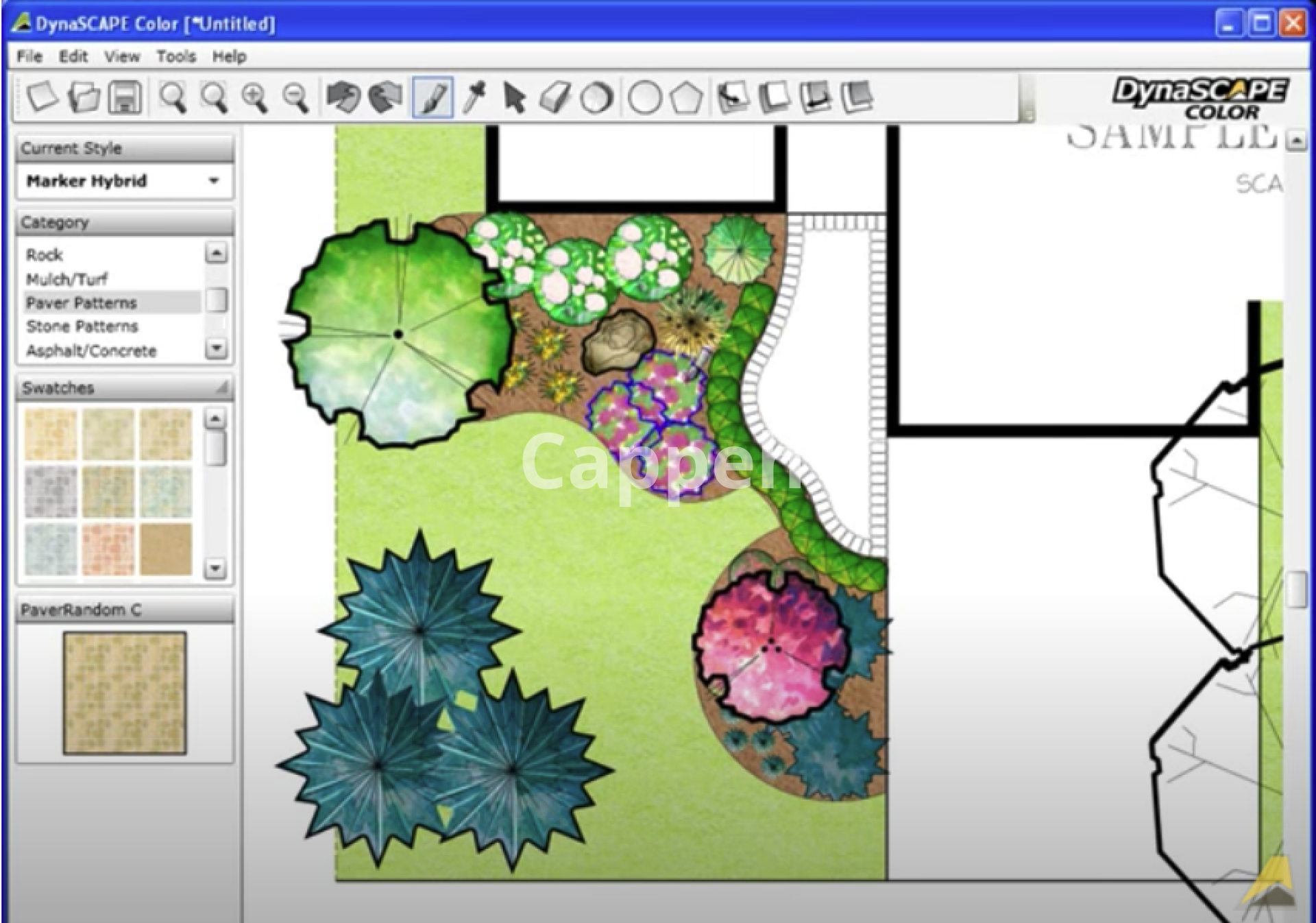Viewport: 1316px width, 923px height.
Task: Select the pentagon polygon tool
Action: coord(686,98)
